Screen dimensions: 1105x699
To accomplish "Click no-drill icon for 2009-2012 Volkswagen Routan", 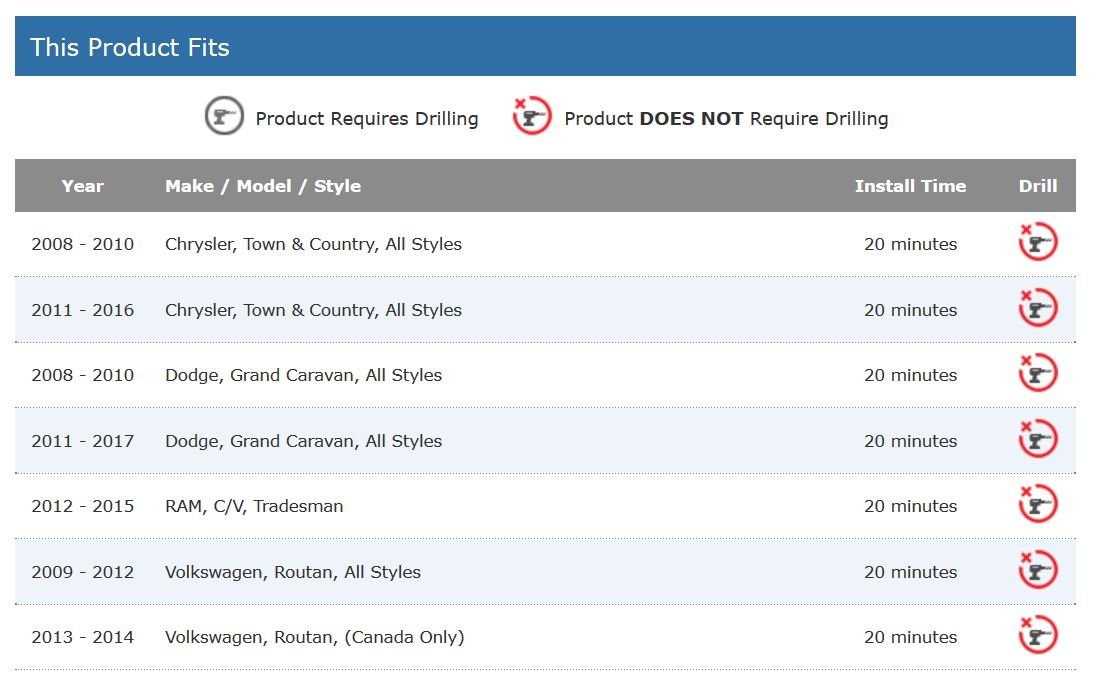I will pos(1038,570).
